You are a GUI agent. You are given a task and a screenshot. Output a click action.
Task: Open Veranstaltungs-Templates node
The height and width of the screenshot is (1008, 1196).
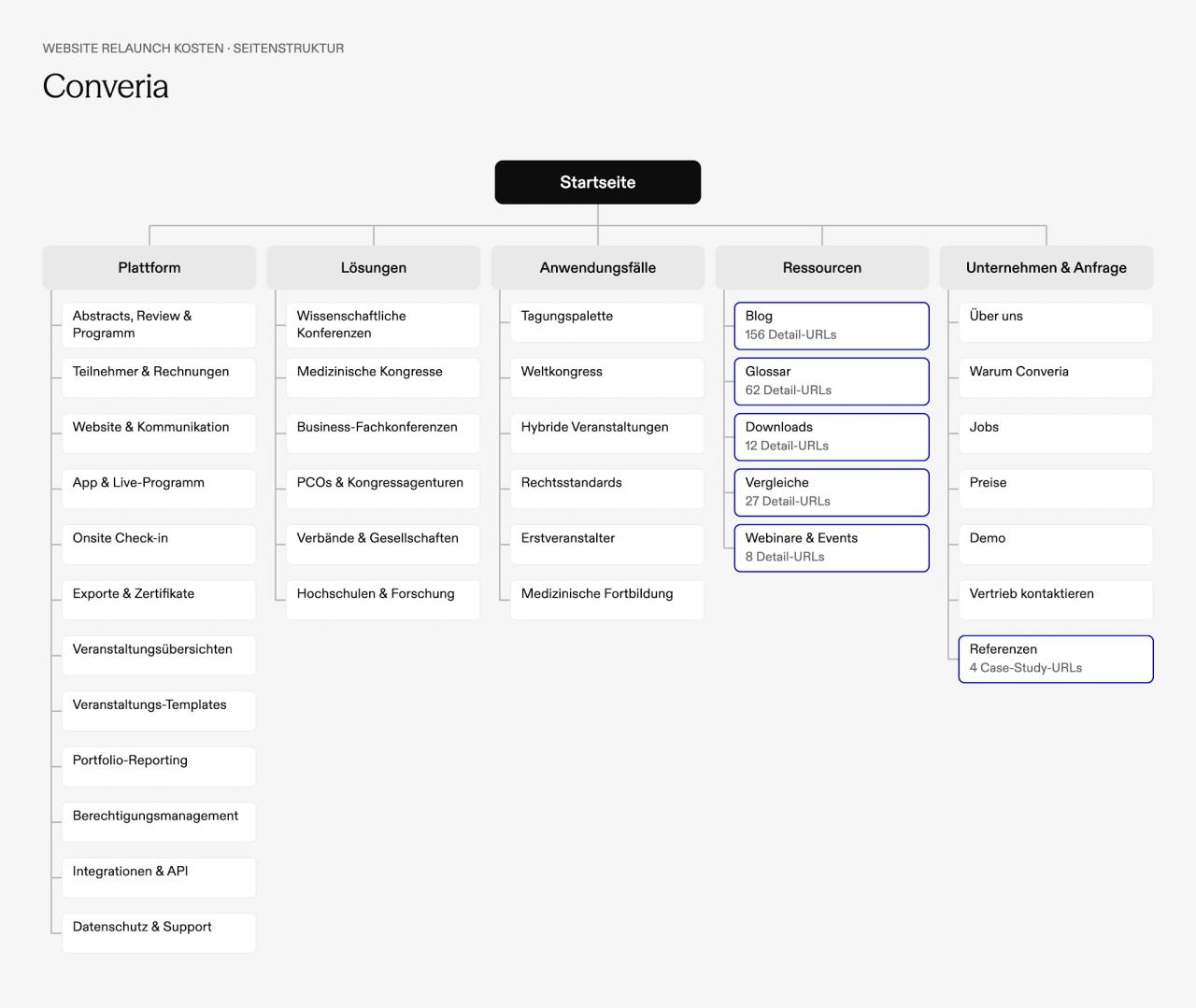pos(159,711)
